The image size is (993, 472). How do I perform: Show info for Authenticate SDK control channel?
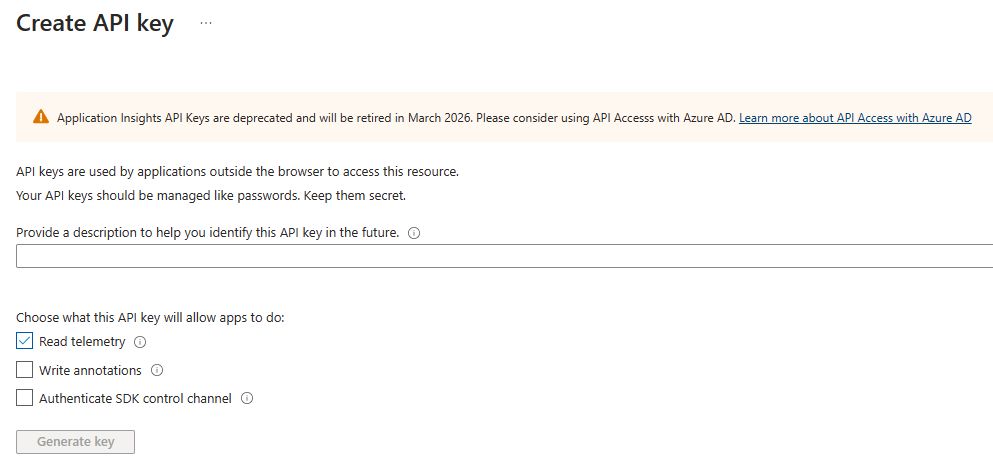point(247,398)
